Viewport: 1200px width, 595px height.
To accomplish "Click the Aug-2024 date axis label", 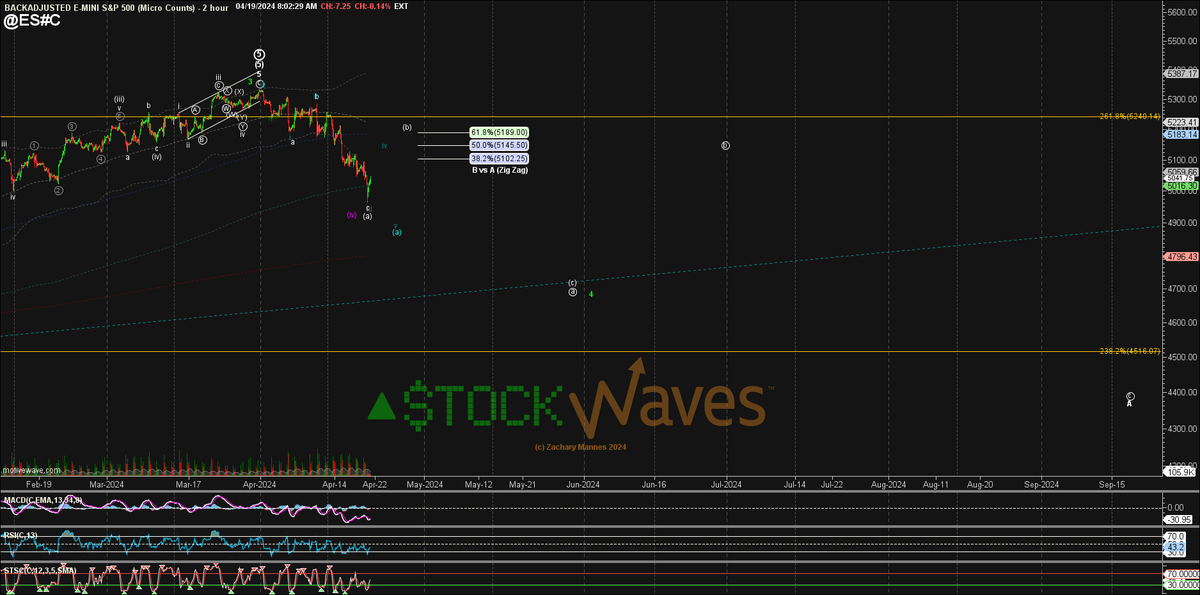I will [x=888, y=484].
